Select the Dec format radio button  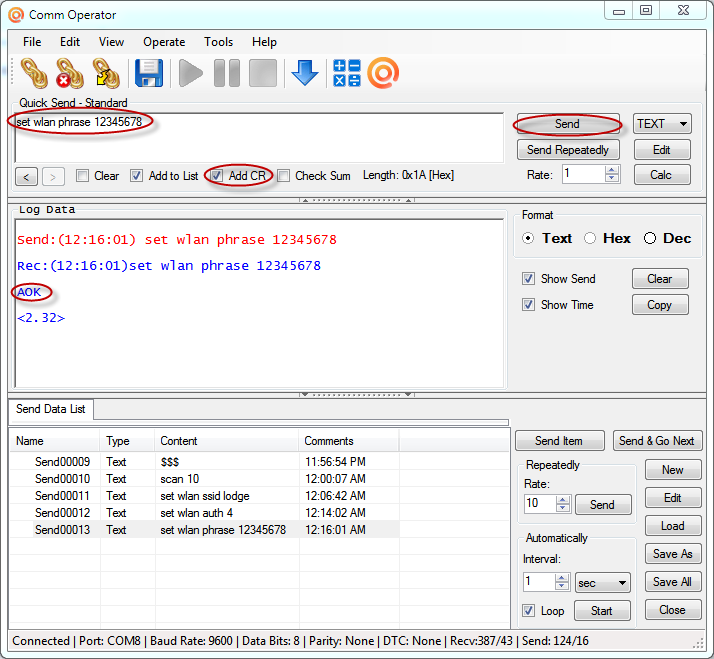click(x=650, y=238)
